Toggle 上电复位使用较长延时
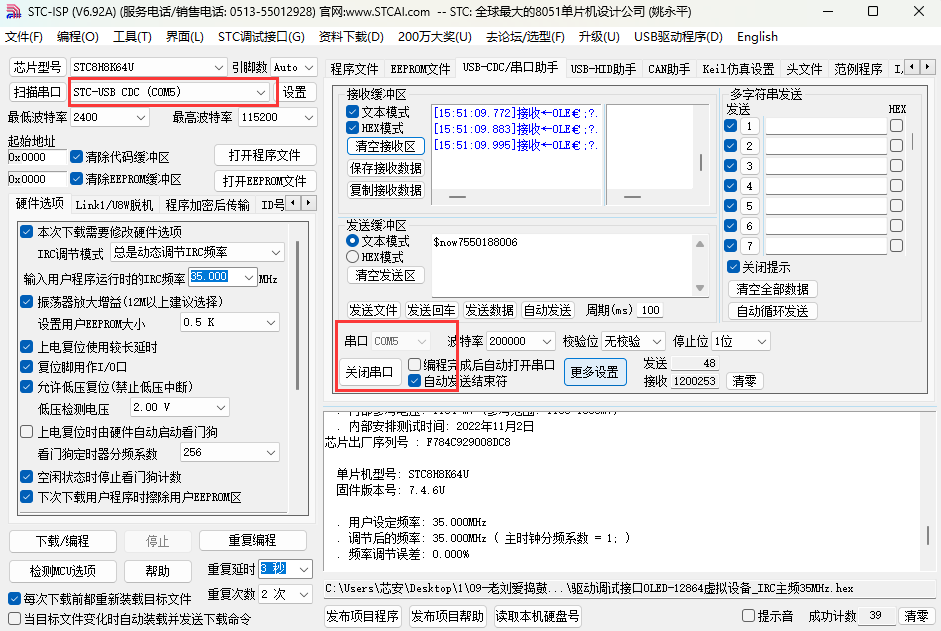 pyautogui.click(x=26, y=346)
